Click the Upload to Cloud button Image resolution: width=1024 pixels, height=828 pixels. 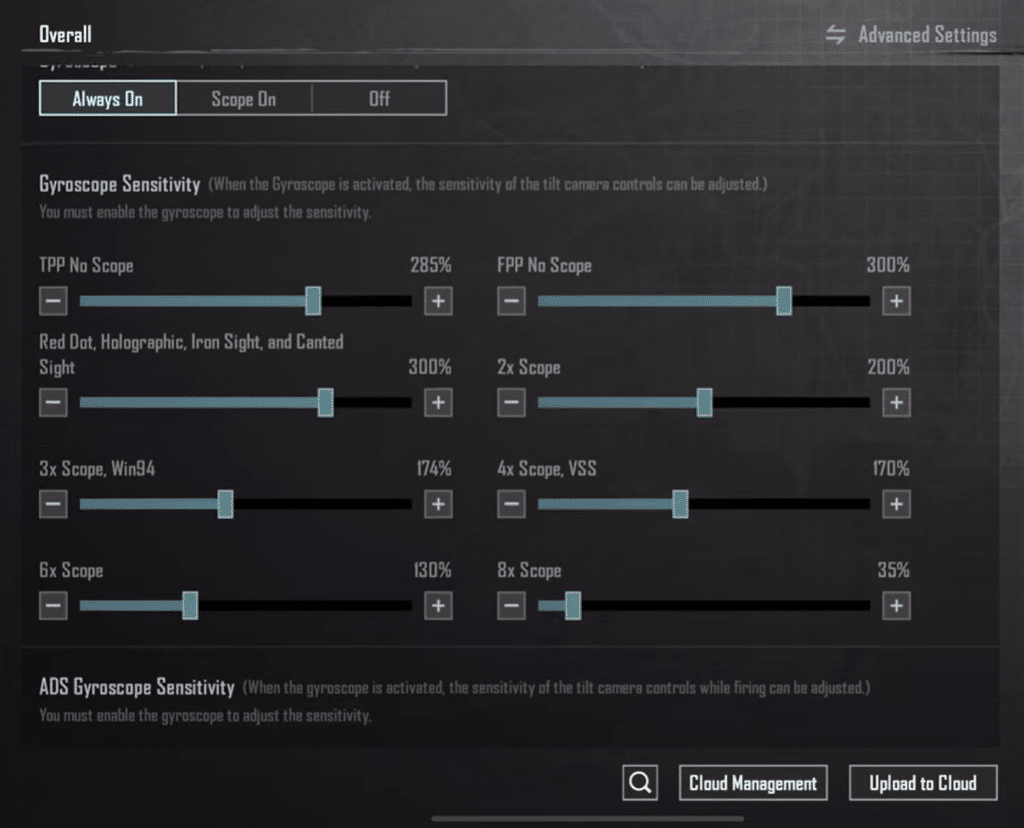click(923, 783)
